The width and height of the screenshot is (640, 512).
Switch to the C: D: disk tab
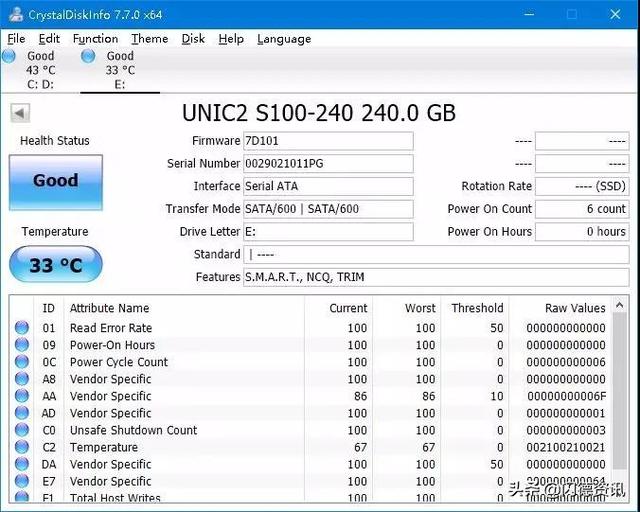[40, 70]
